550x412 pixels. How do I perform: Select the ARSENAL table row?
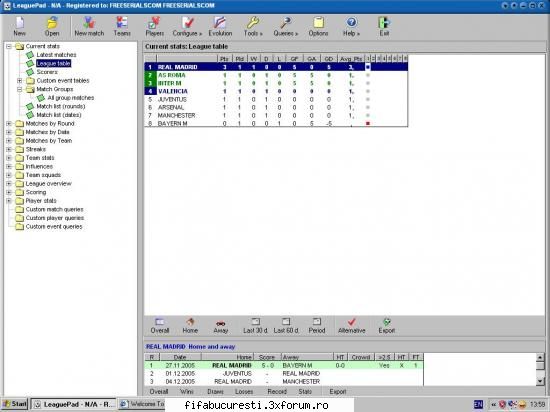[x=276, y=107]
